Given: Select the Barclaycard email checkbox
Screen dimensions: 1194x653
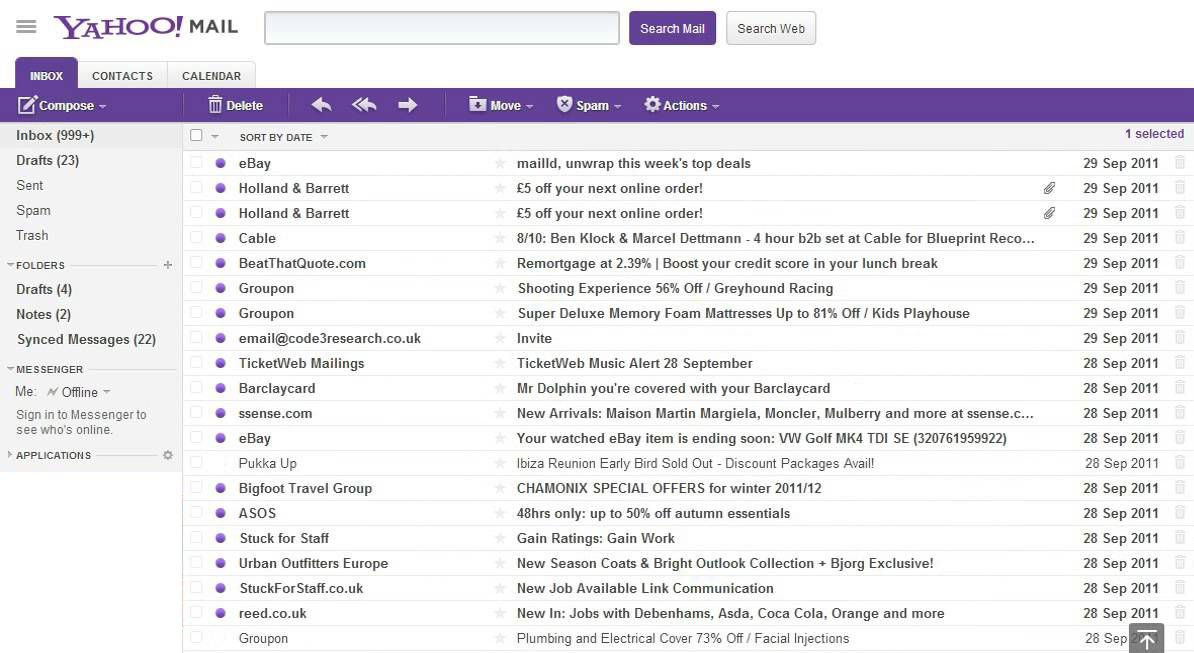Looking at the screenshot, I should (x=196, y=387).
